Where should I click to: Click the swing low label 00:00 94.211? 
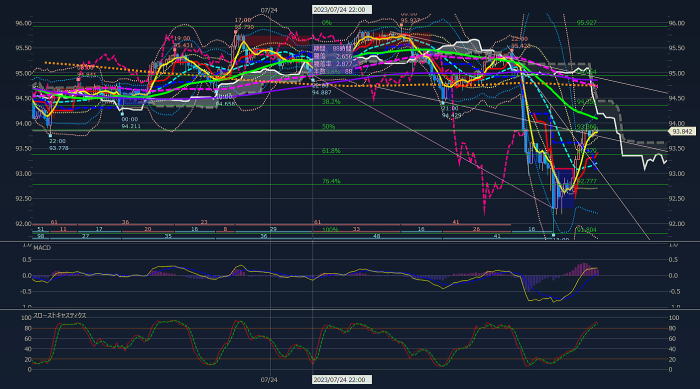pos(131,123)
